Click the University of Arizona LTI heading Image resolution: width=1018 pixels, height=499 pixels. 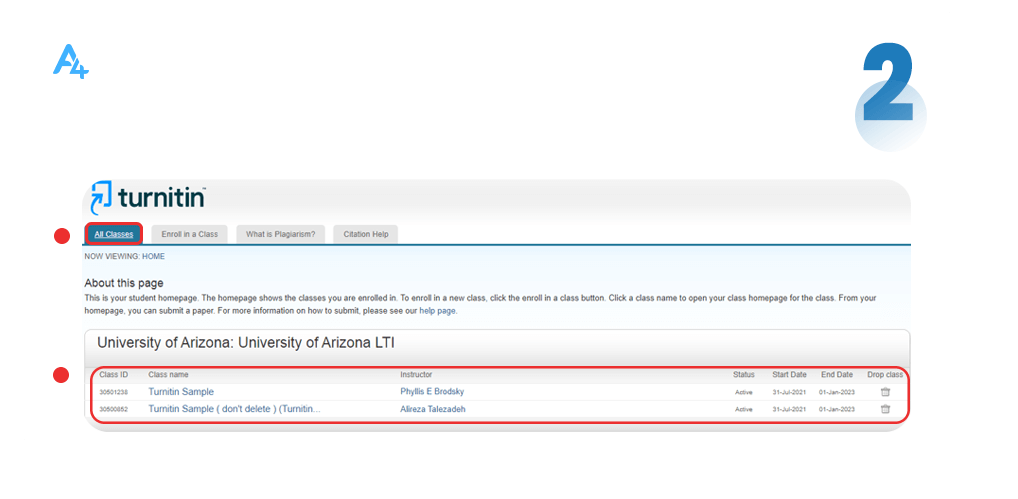[x=246, y=343]
